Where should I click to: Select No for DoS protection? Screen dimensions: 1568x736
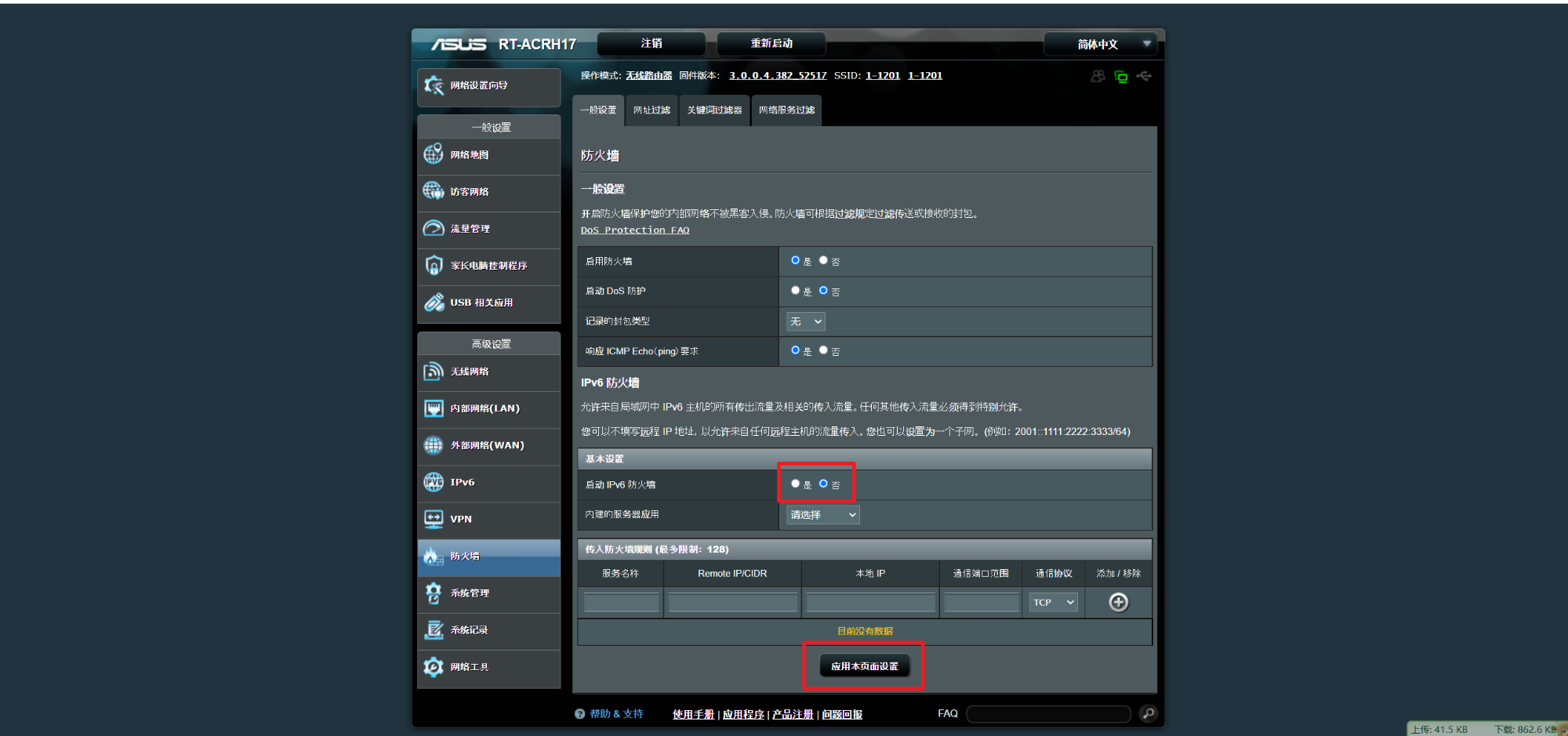coord(823,290)
